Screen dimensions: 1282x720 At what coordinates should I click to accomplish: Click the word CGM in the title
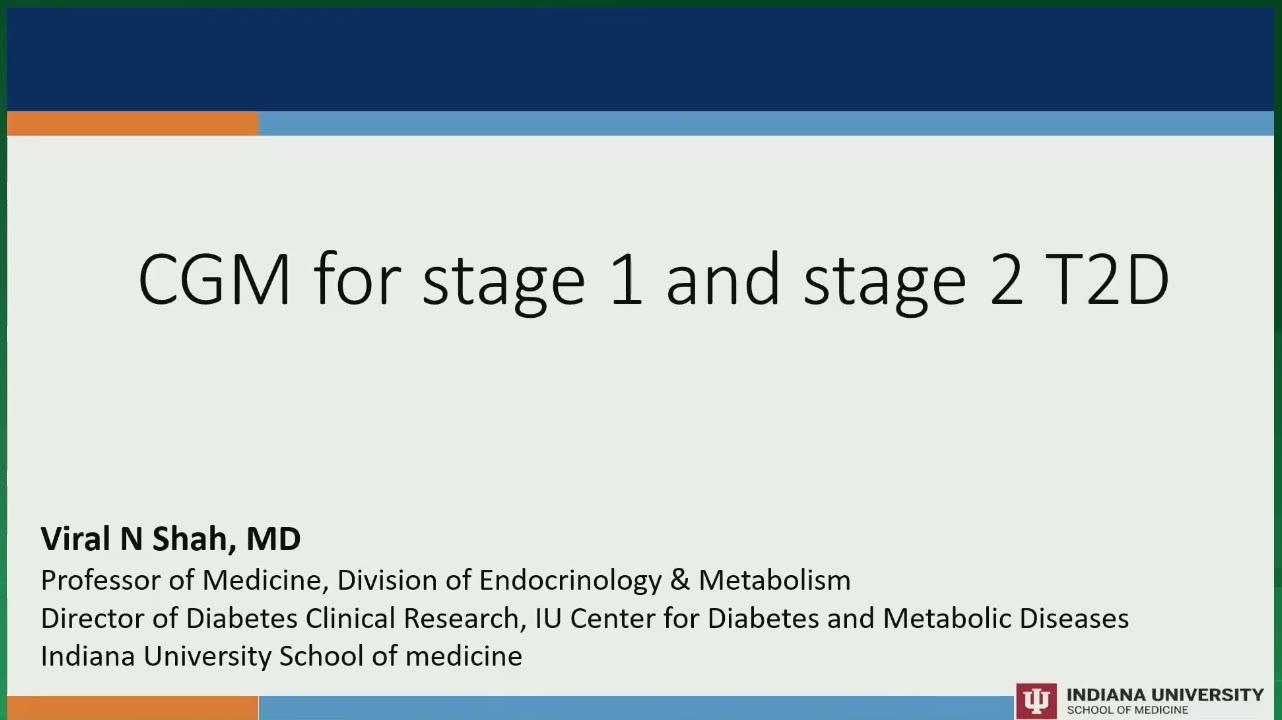pyautogui.click(x=214, y=280)
